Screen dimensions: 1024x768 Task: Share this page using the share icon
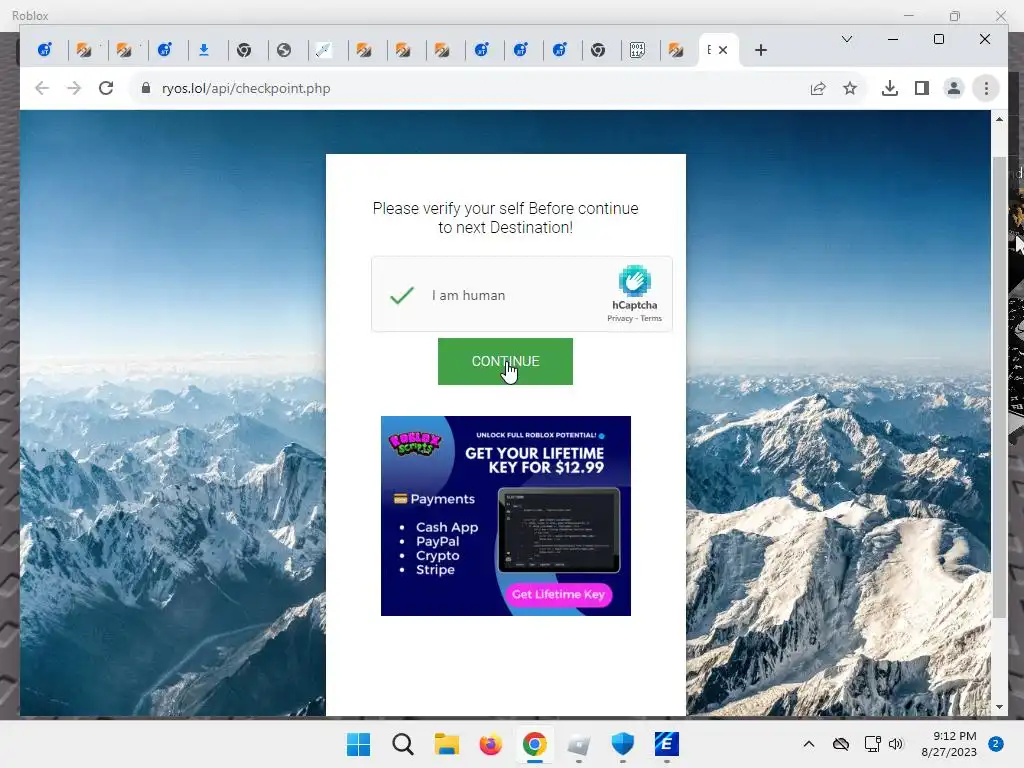[818, 88]
